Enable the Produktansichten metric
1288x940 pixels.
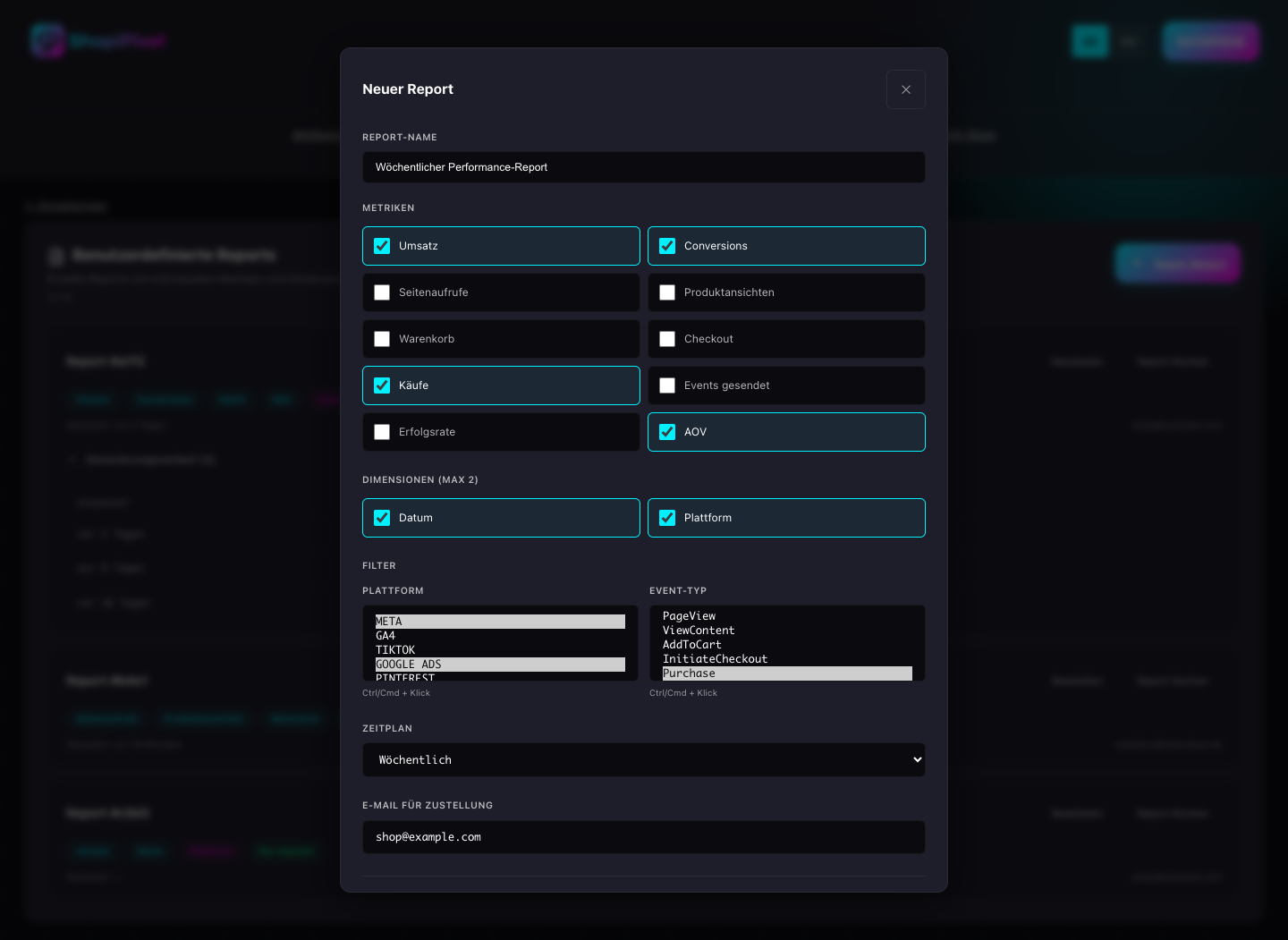[667, 292]
